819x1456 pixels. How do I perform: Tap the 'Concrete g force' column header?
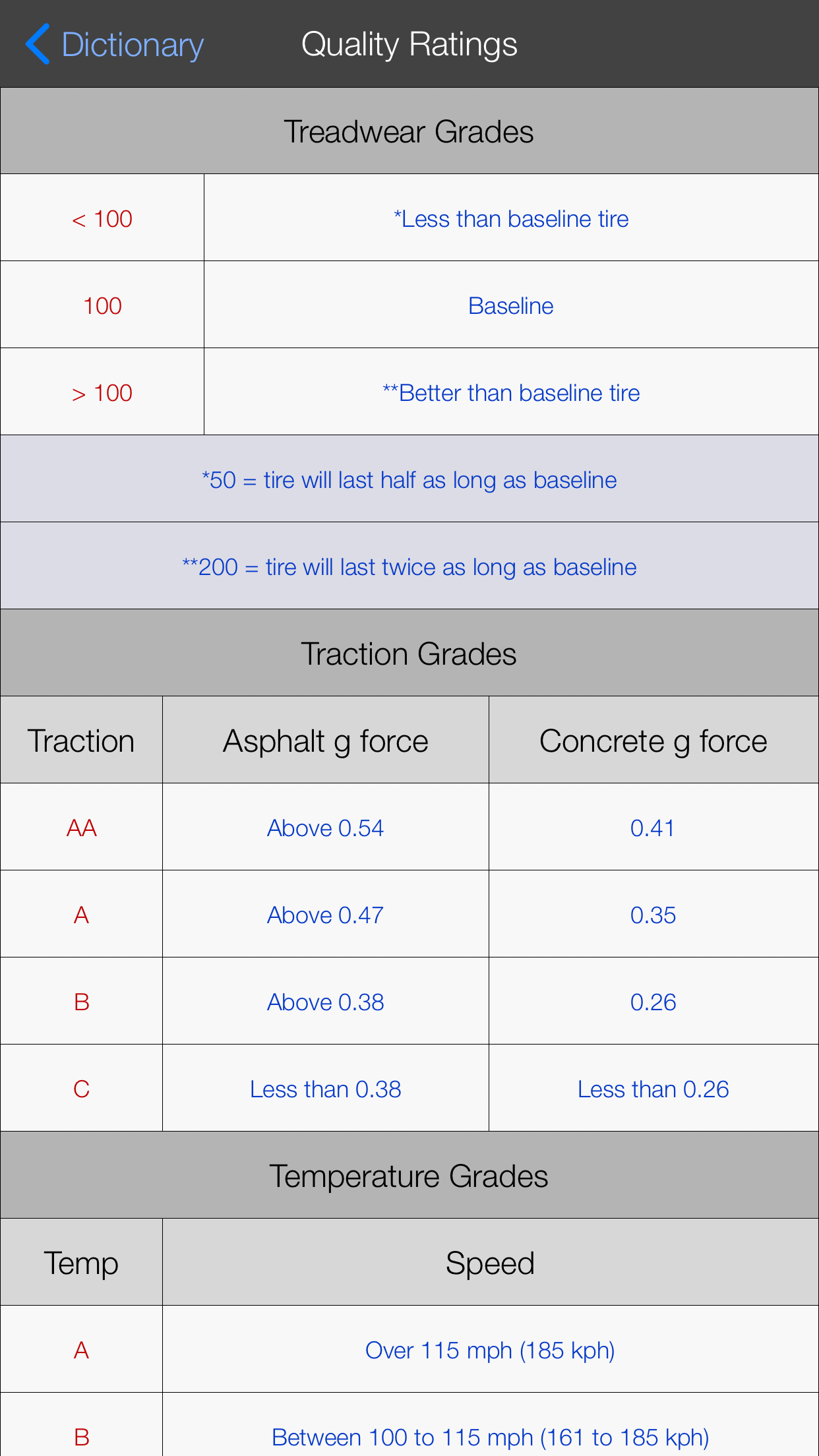[653, 740]
